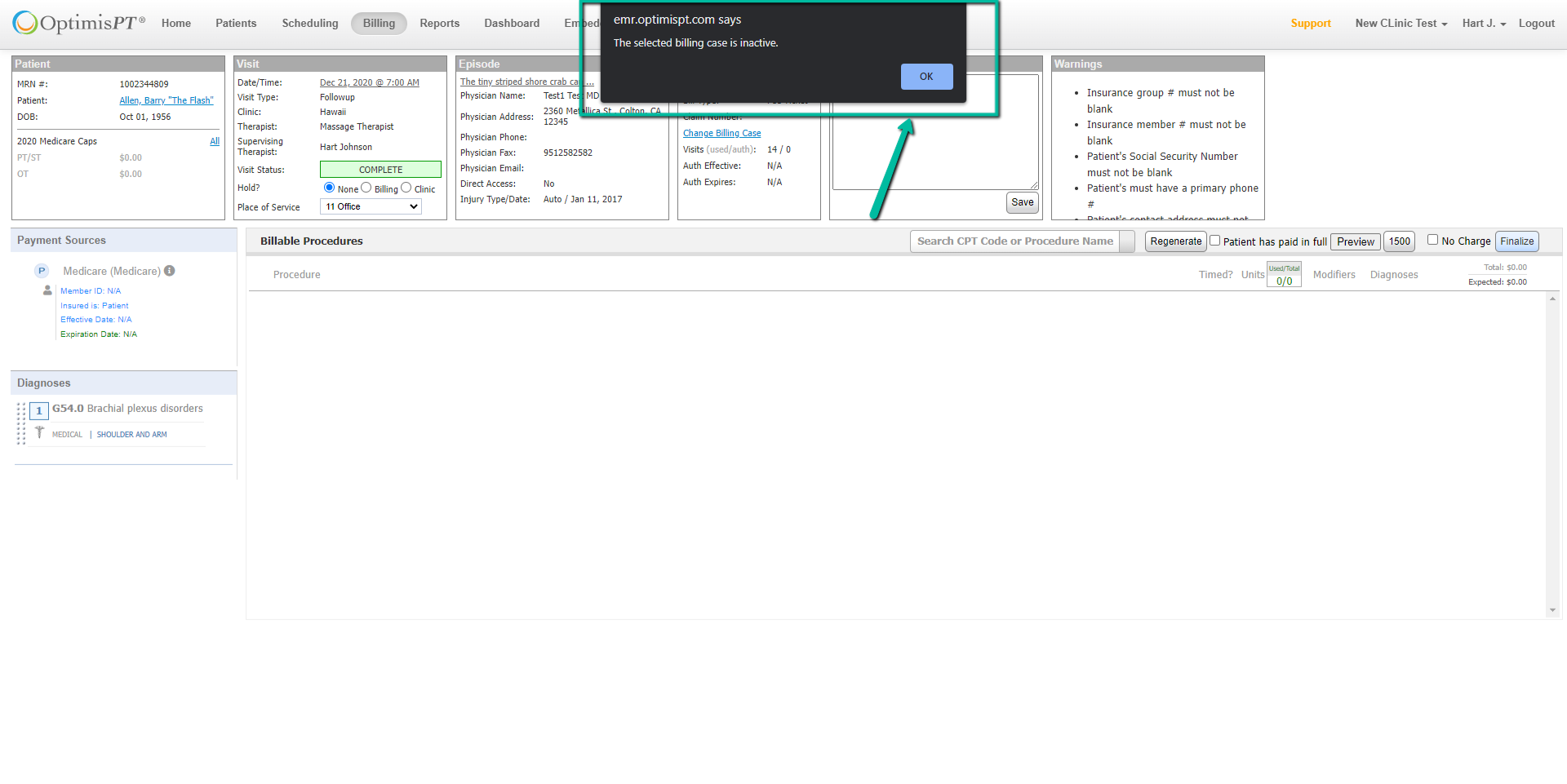Open the Place of Service dropdown
Screen dimensions: 1567x784
pos(370,206)
